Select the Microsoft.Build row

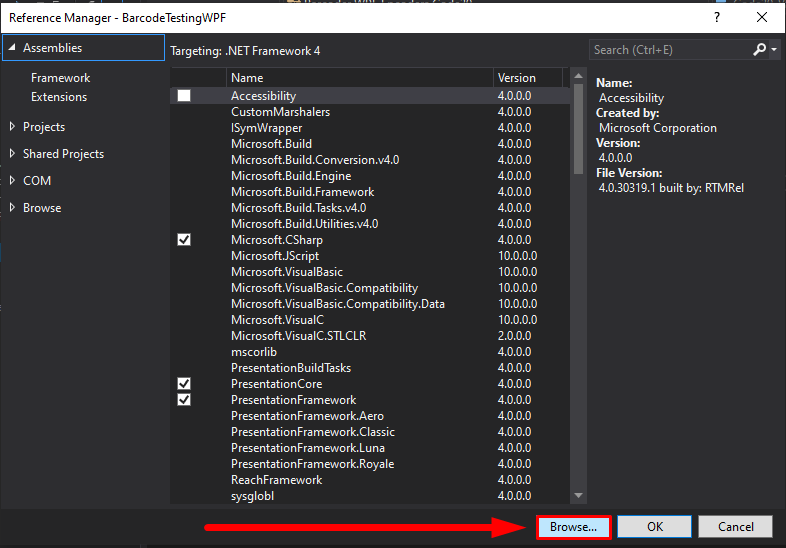pyautogui.click(x=370, y=144)
